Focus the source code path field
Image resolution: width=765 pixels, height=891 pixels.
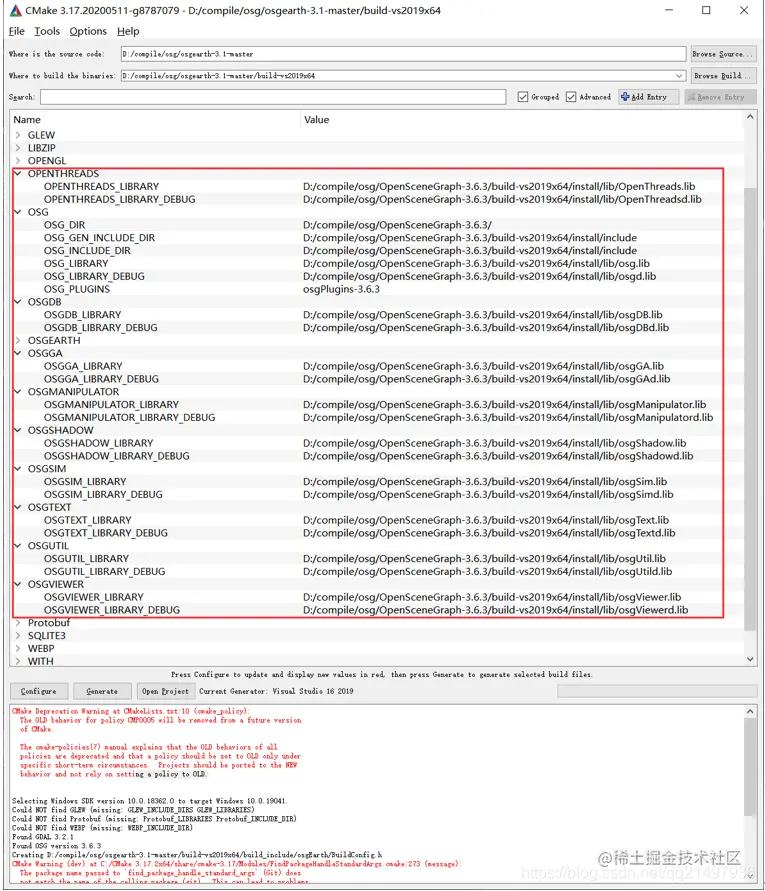(403, 54)
